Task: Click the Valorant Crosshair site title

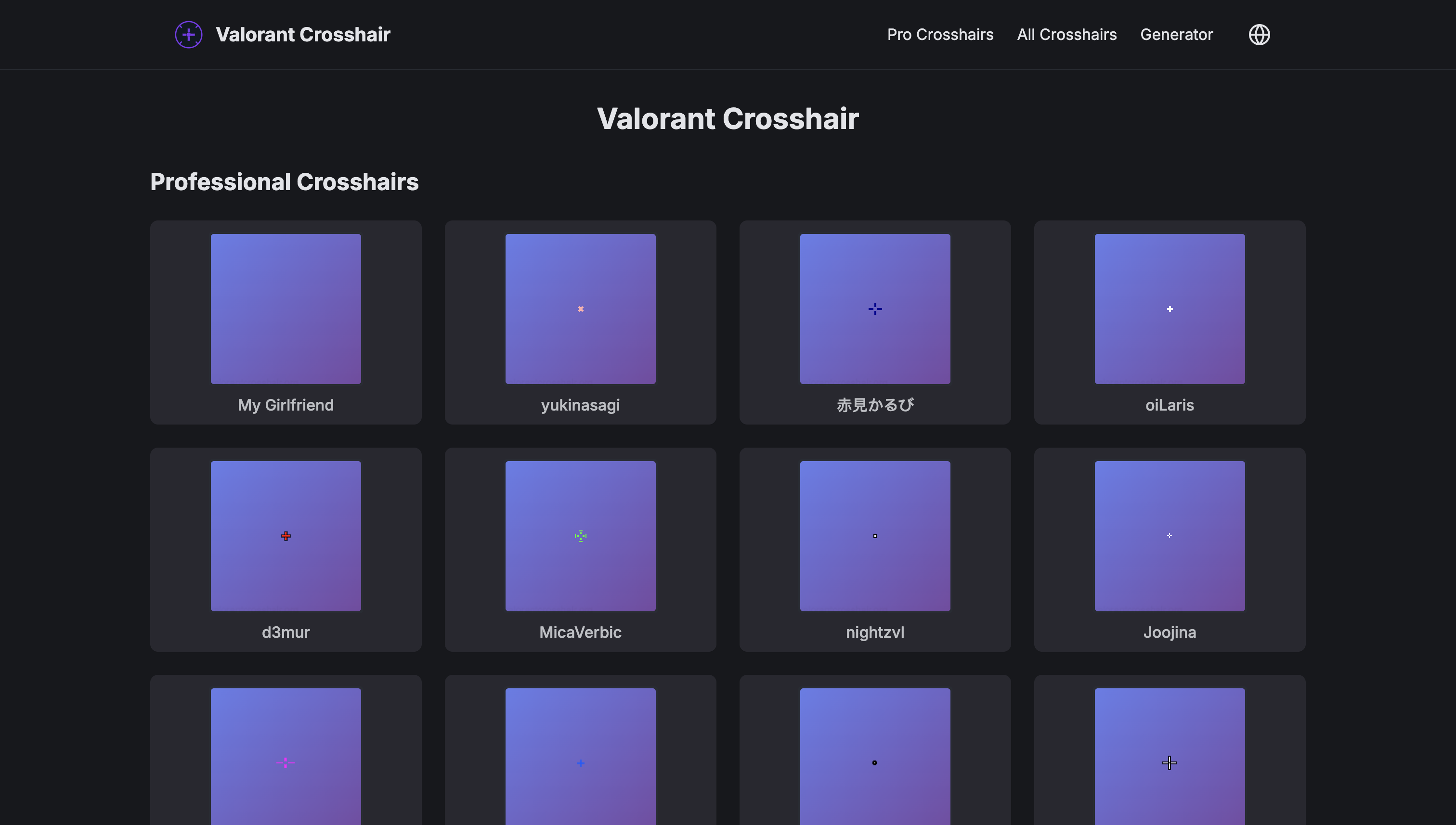Action: [303, 35]
